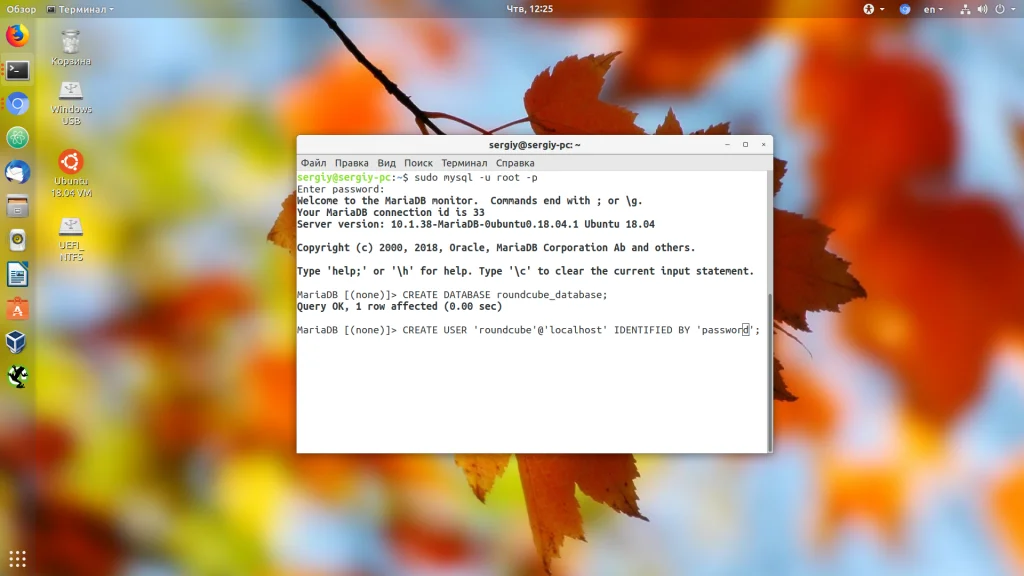Open the clock calendar Чтв, 12:25

point(530,8)
